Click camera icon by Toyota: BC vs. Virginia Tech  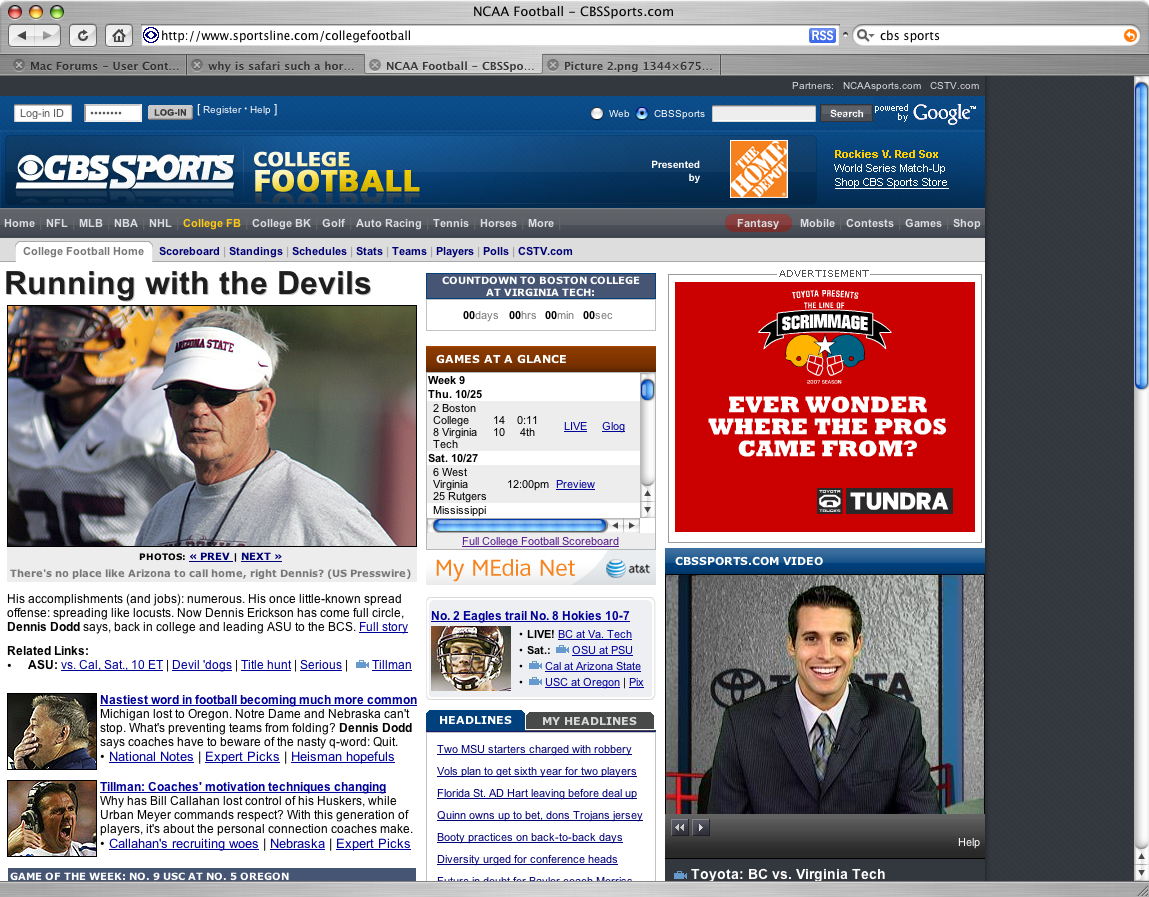pyautogui.click(x=680, y=875)
